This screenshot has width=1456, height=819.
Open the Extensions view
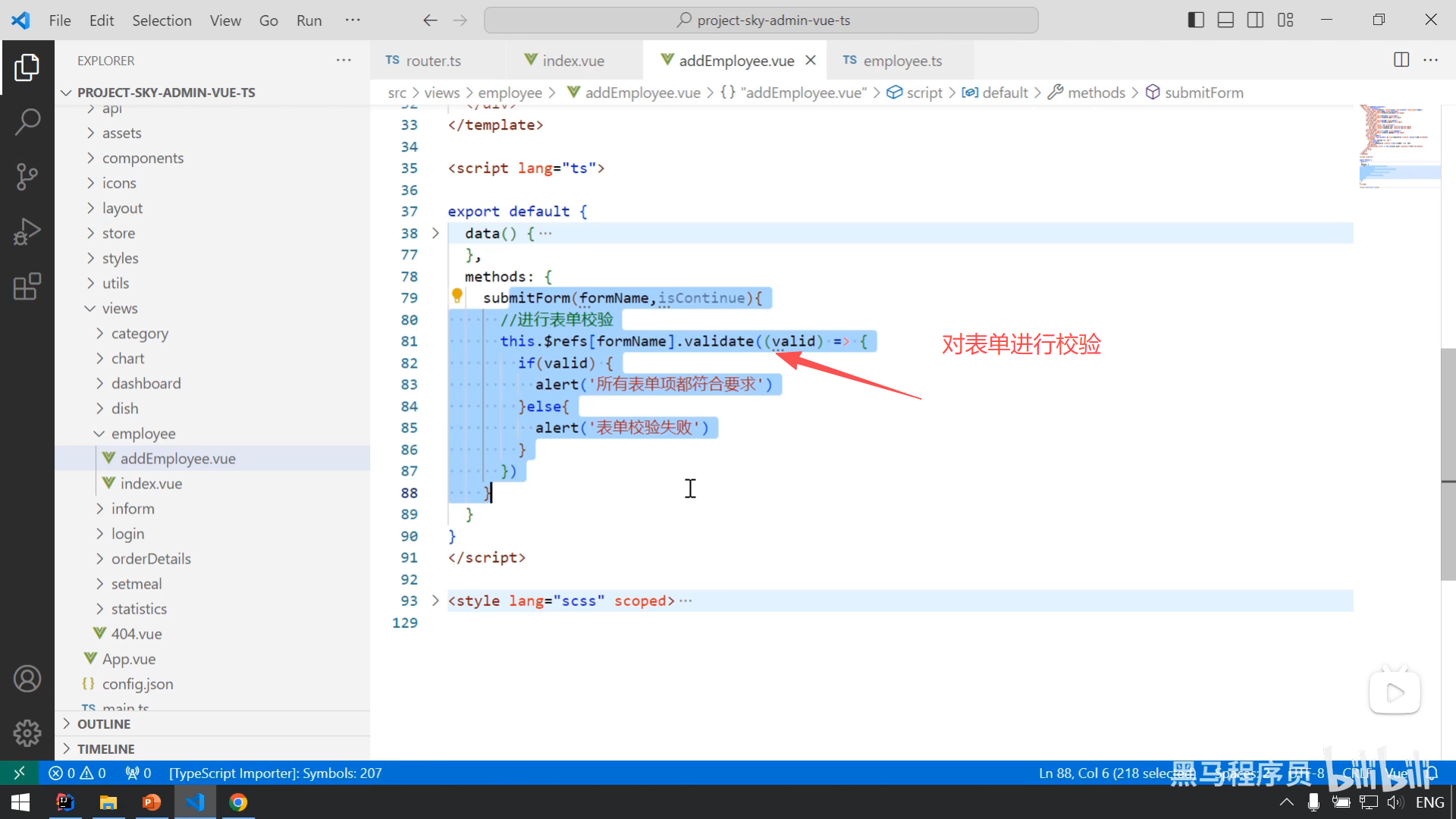tap(27, 287)
